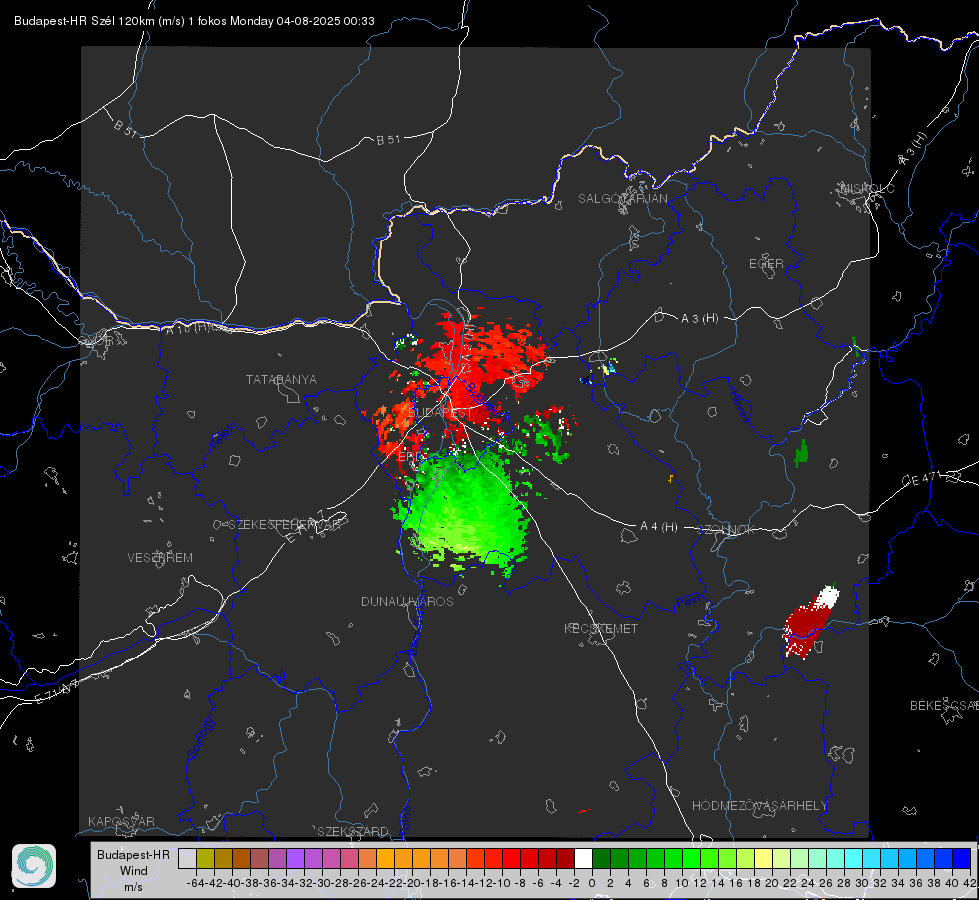
Task: Click the SZÉKESFEHÉRVÁR city label
Action: point(287,524)
